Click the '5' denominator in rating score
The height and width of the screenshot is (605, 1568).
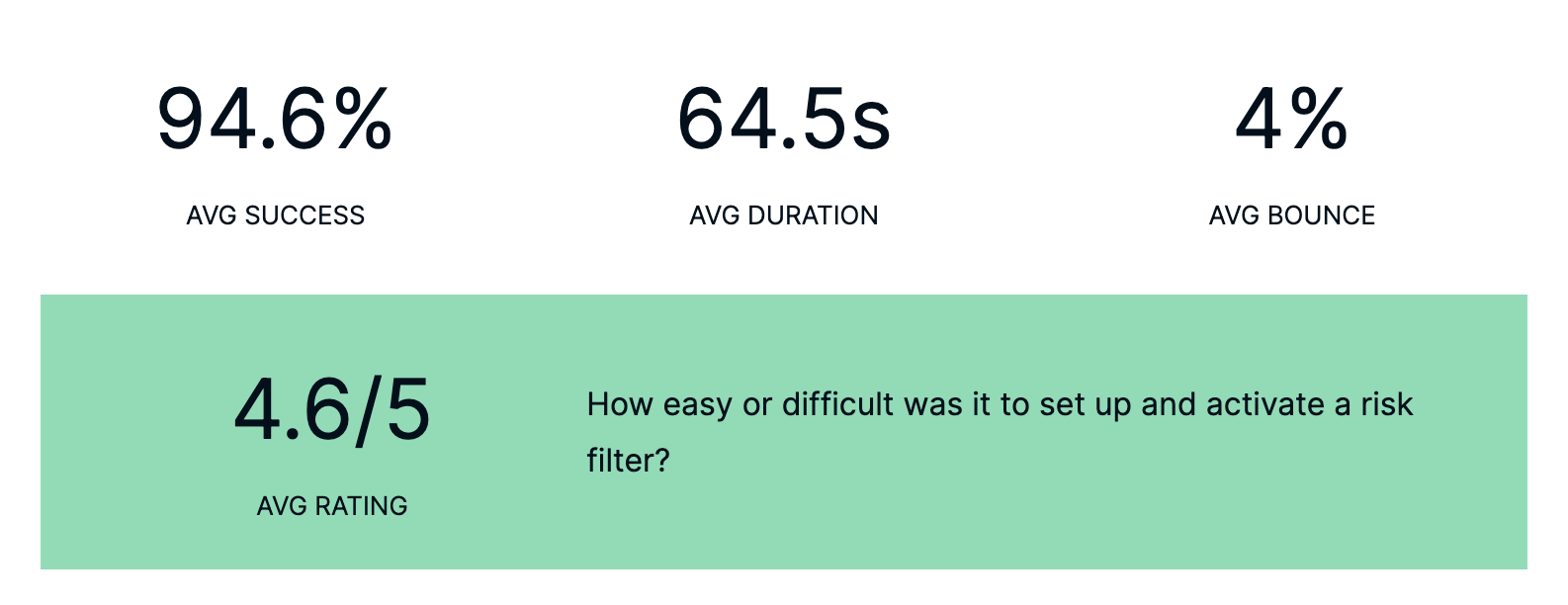[x=408, y=409]
